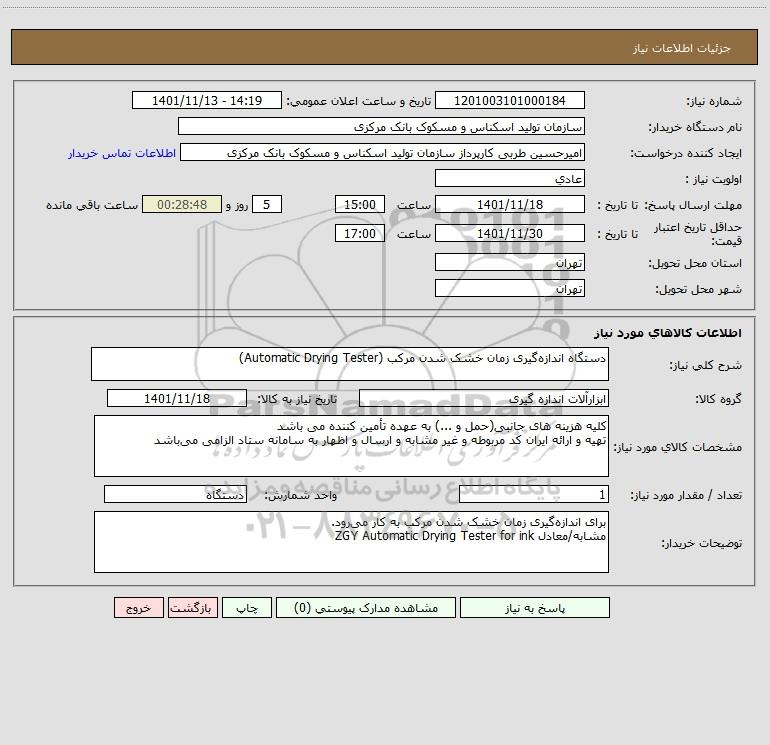Click the request creator field امیرحسین طربی
Image resolution: width=770 pixels, height=745 pixels.
(x=383, y=152)
